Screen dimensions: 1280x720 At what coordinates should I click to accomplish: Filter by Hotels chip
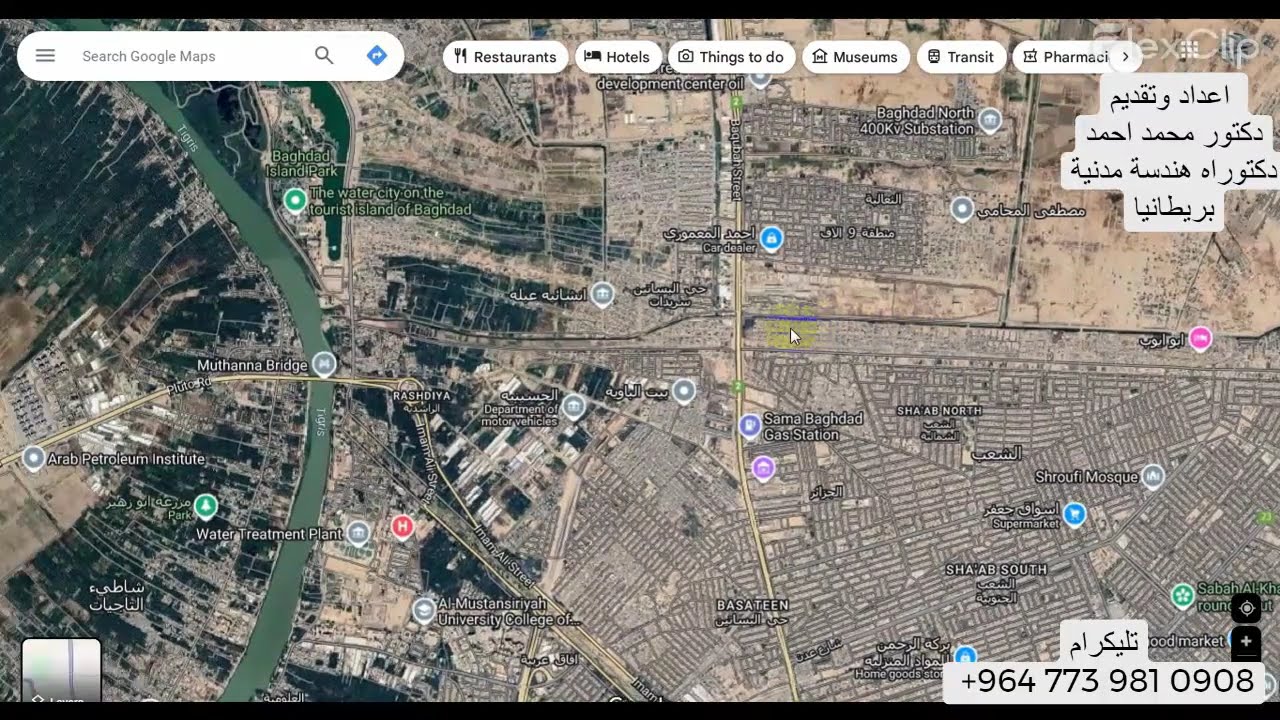[x=618, y=57]
